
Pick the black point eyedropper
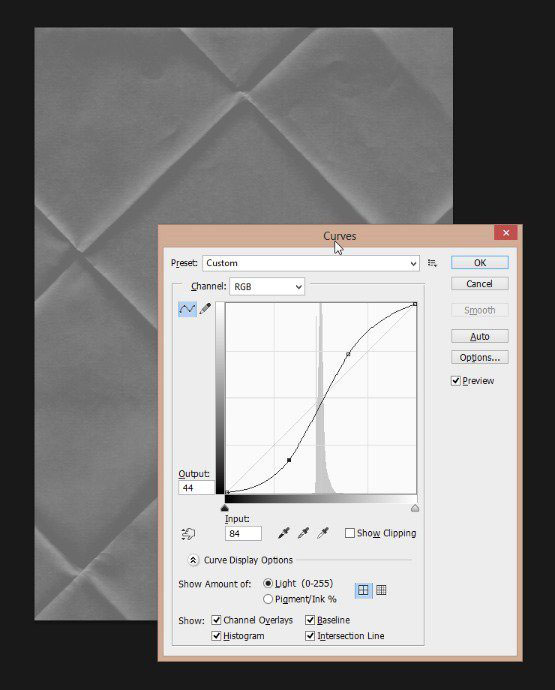(x=284, y=533)
